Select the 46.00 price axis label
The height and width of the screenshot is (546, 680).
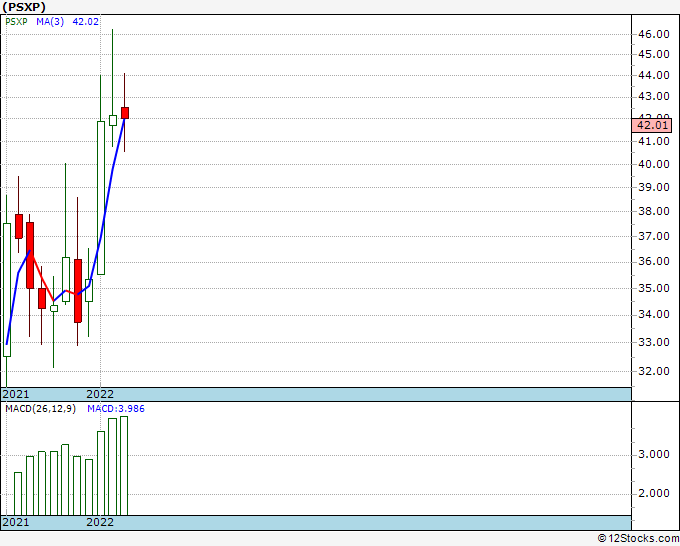click(654, 34)
